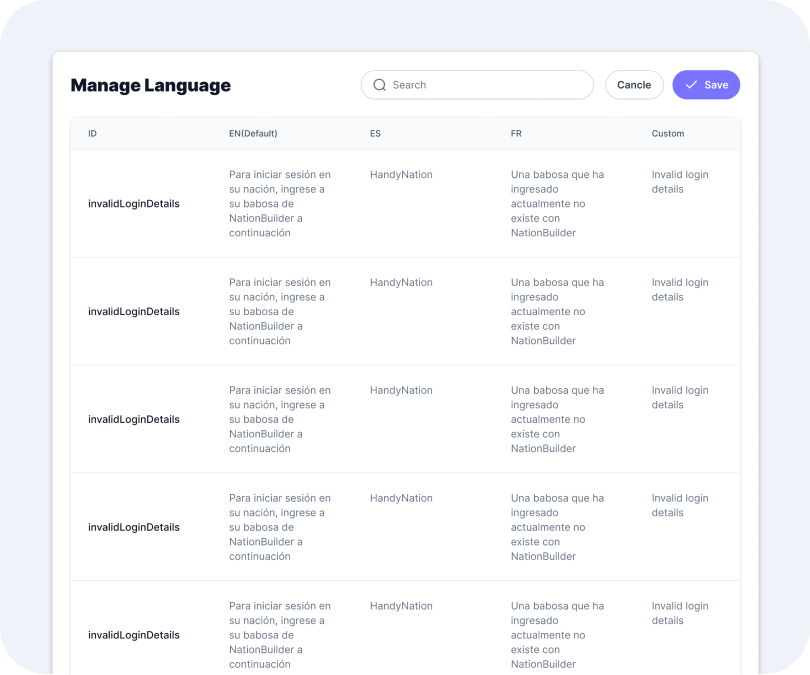Save the language changes

pos(706,85)
